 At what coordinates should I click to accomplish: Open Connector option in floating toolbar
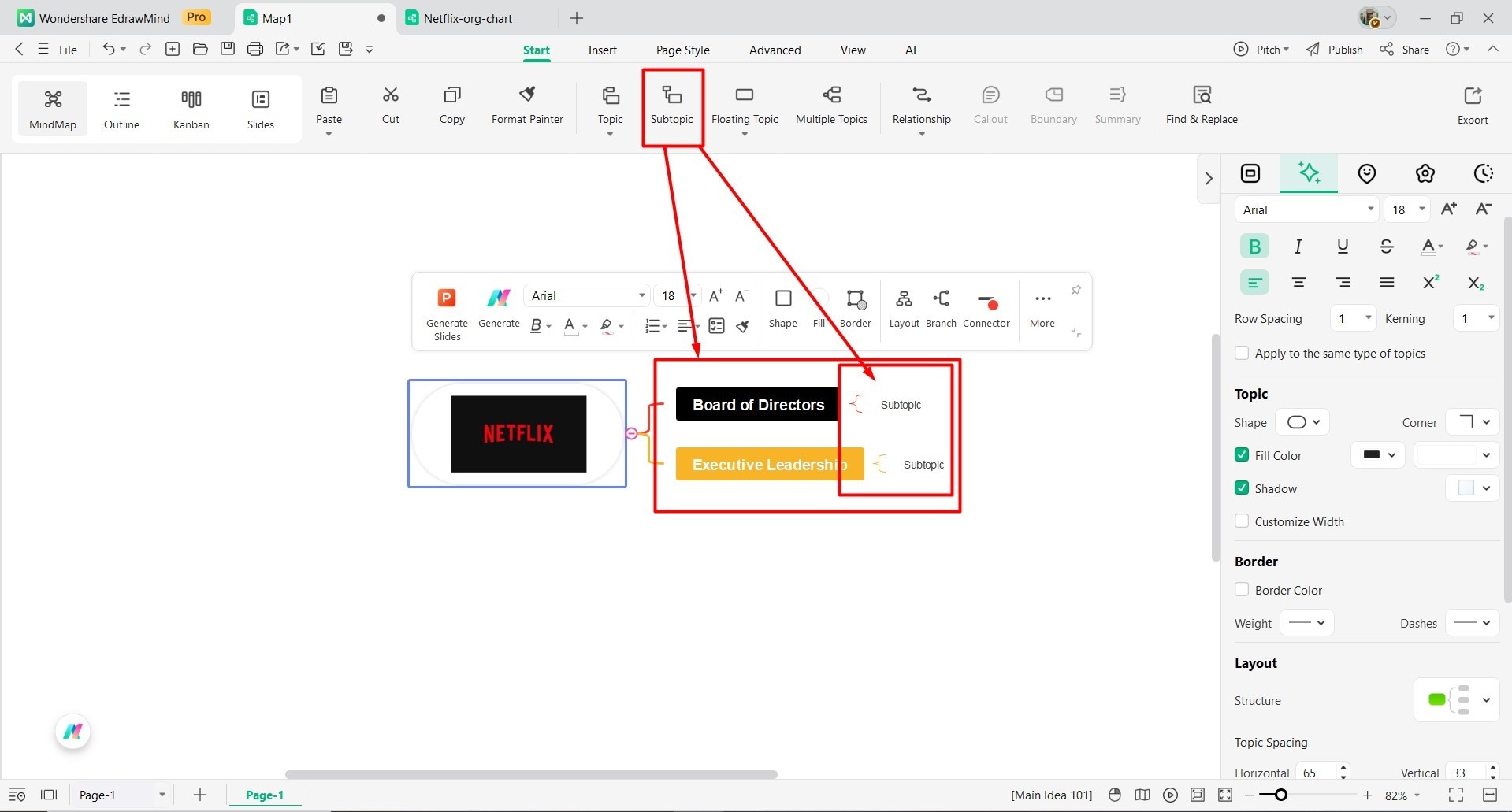[986, 308]
